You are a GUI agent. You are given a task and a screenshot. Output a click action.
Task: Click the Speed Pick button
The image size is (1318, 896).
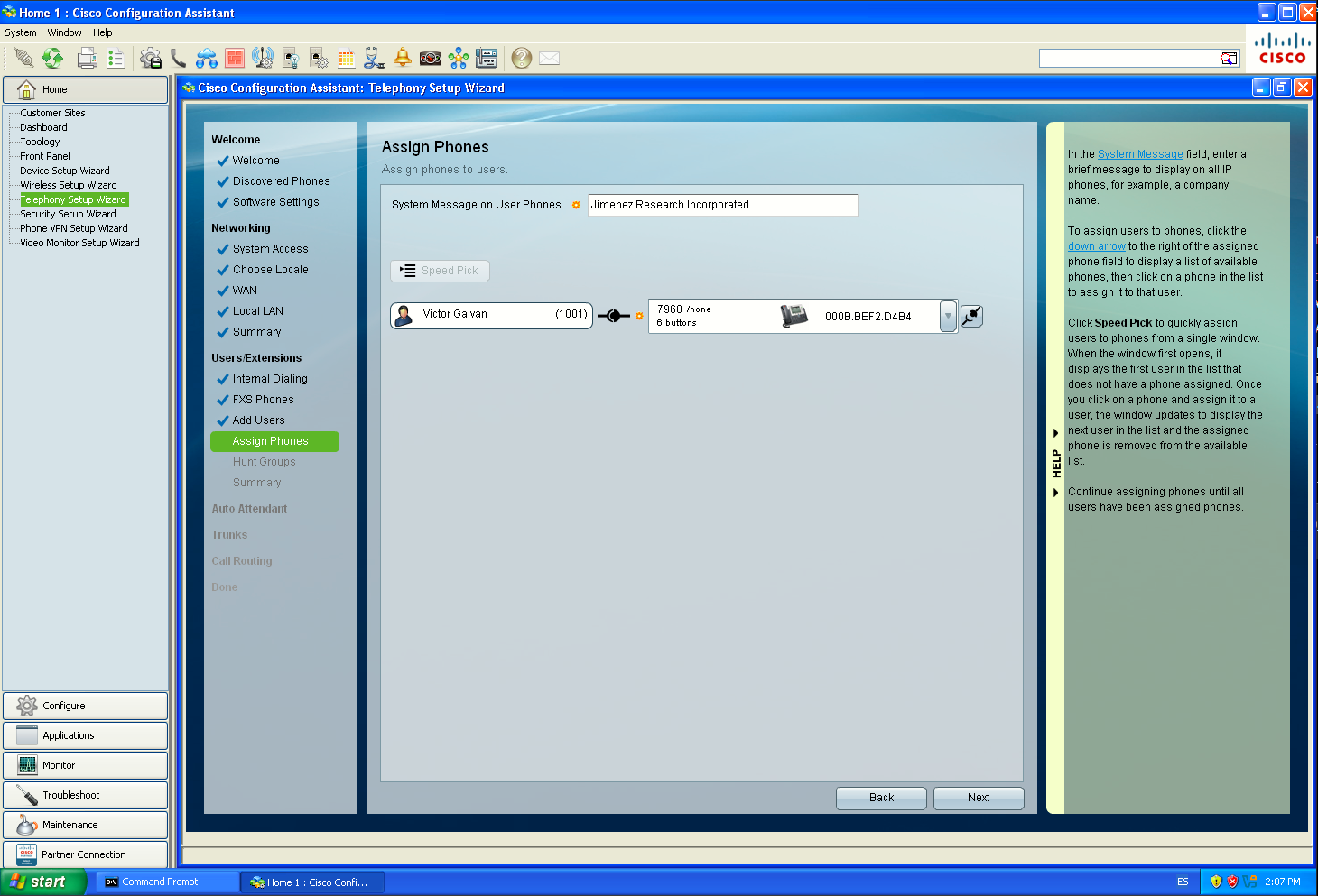tap(440, 271)
